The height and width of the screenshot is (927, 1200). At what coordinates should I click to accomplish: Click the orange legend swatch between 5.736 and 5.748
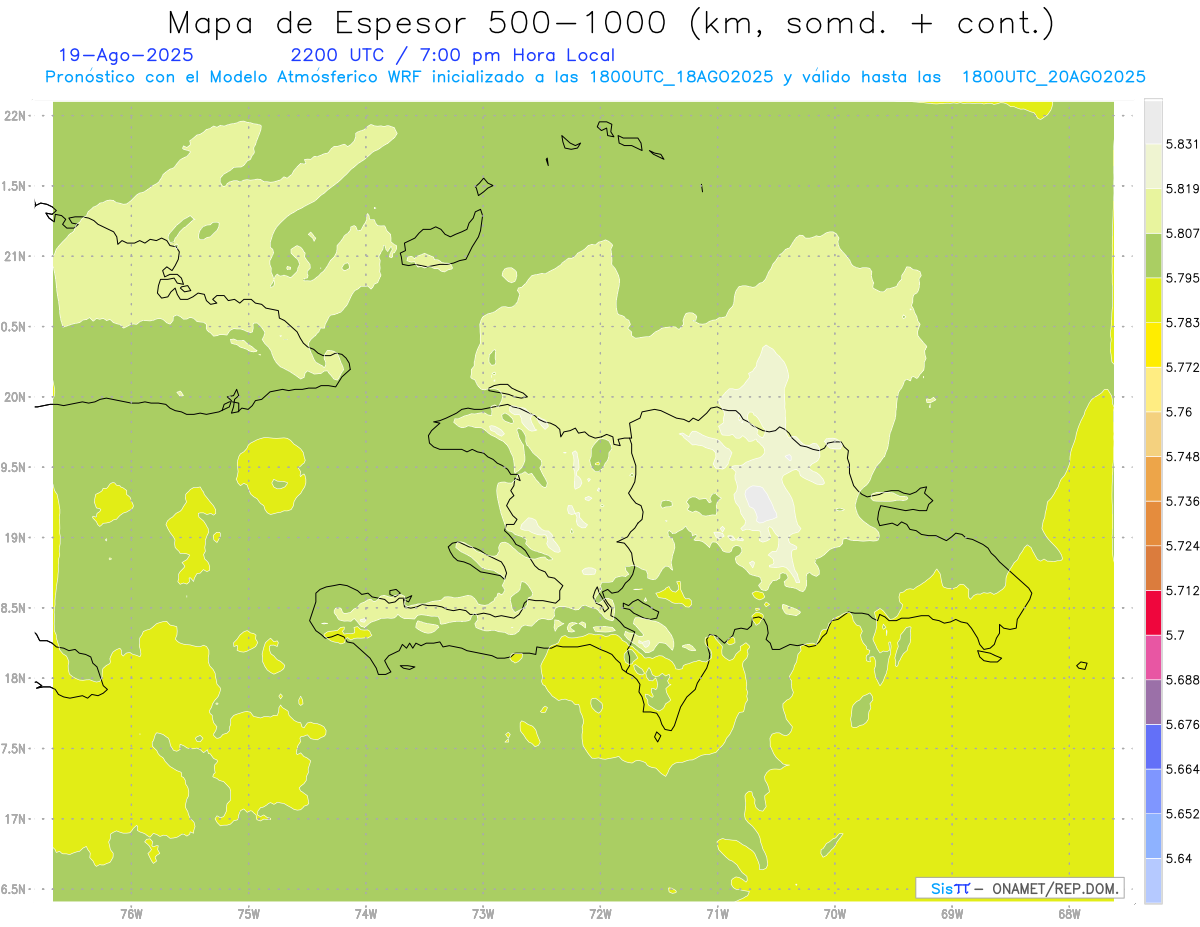pos(1153,478)
